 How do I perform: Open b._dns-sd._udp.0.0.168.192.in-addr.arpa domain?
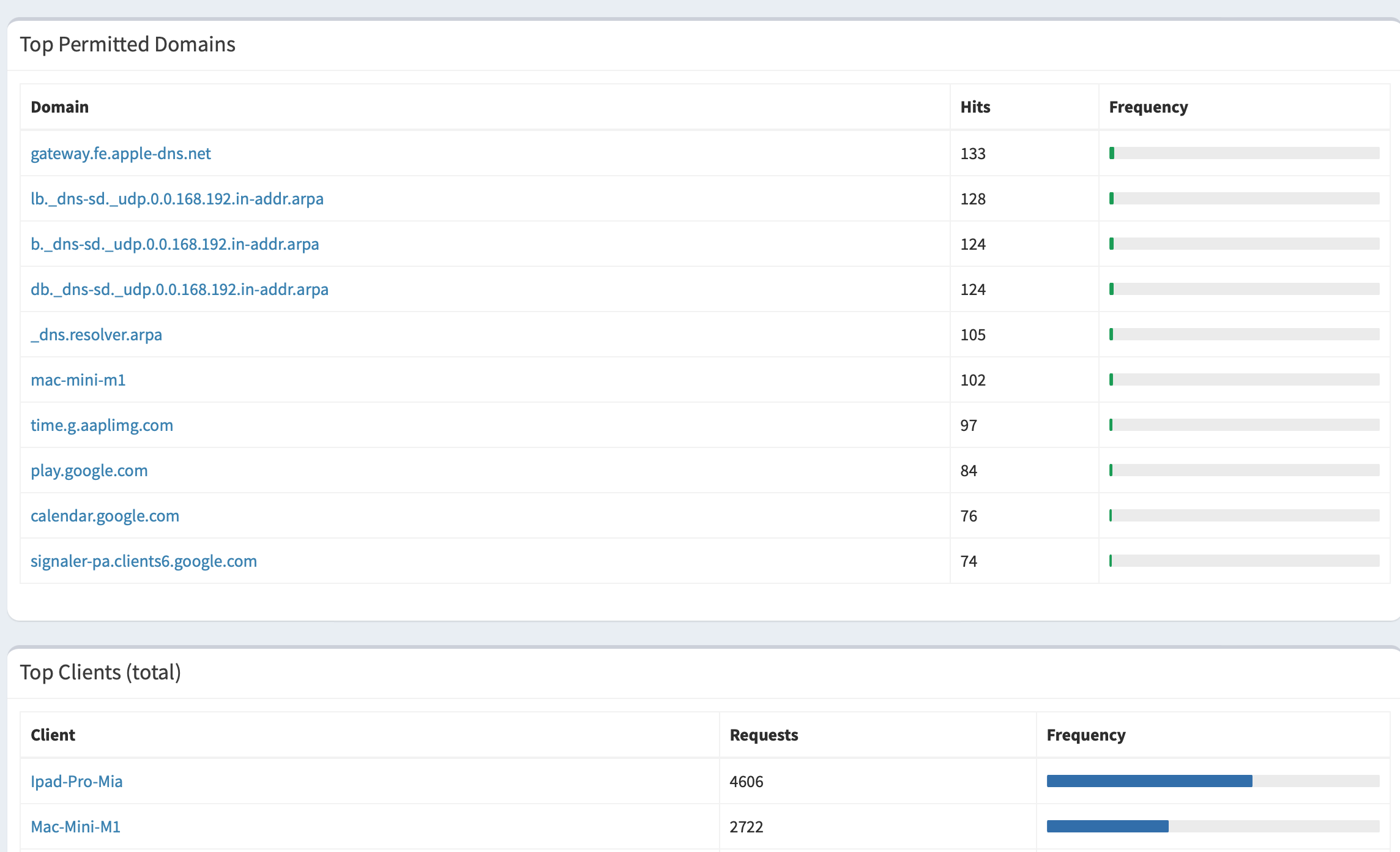(x=174, y=244)
